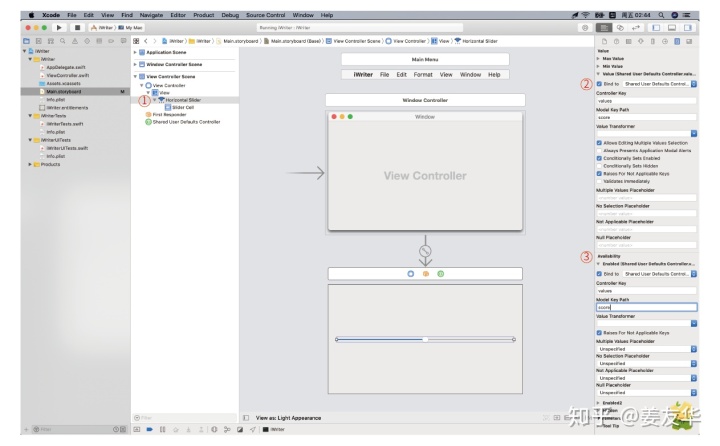Collapse View Controller Scene in outline
720x446 pixels.
click(x=135, y=76)
